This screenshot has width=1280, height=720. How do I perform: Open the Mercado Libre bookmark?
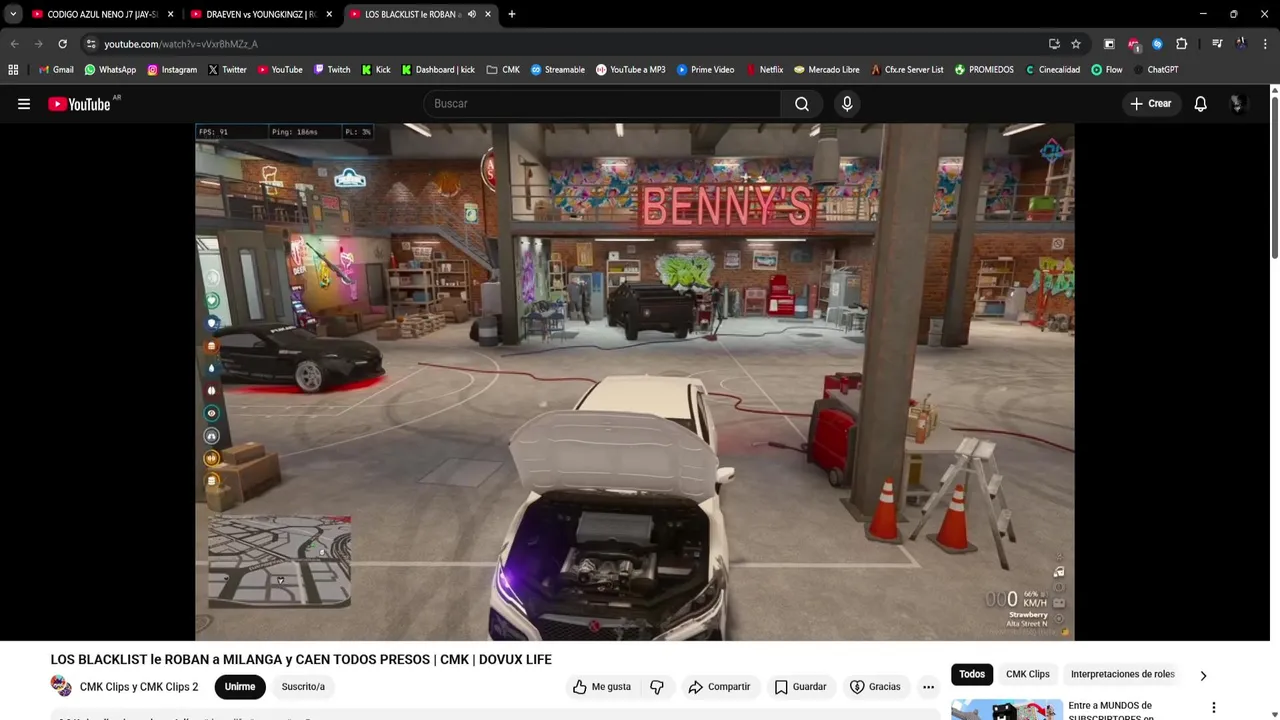pos(826,70)
